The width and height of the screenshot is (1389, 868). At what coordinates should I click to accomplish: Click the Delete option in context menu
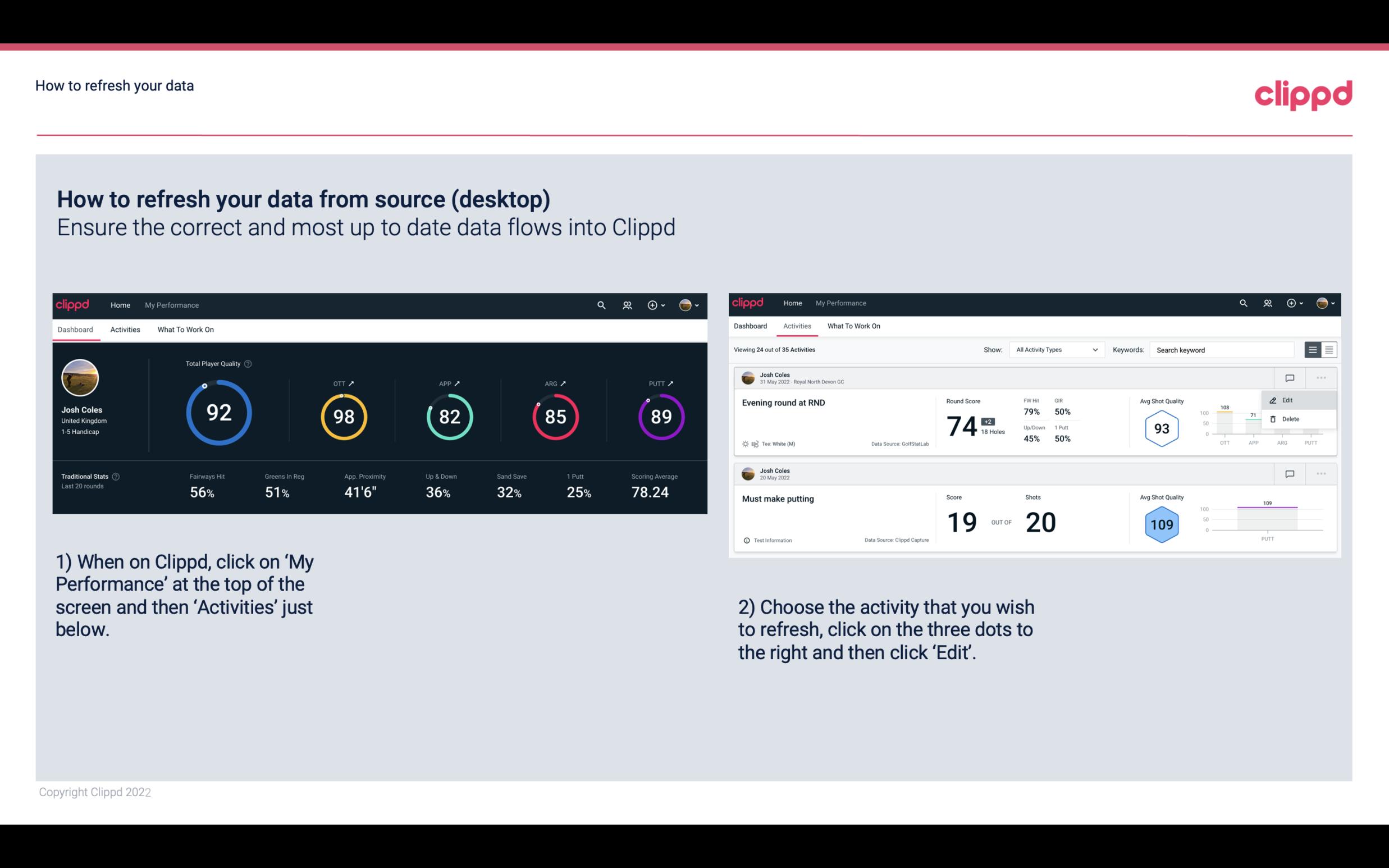click(x=1291, y=418)
